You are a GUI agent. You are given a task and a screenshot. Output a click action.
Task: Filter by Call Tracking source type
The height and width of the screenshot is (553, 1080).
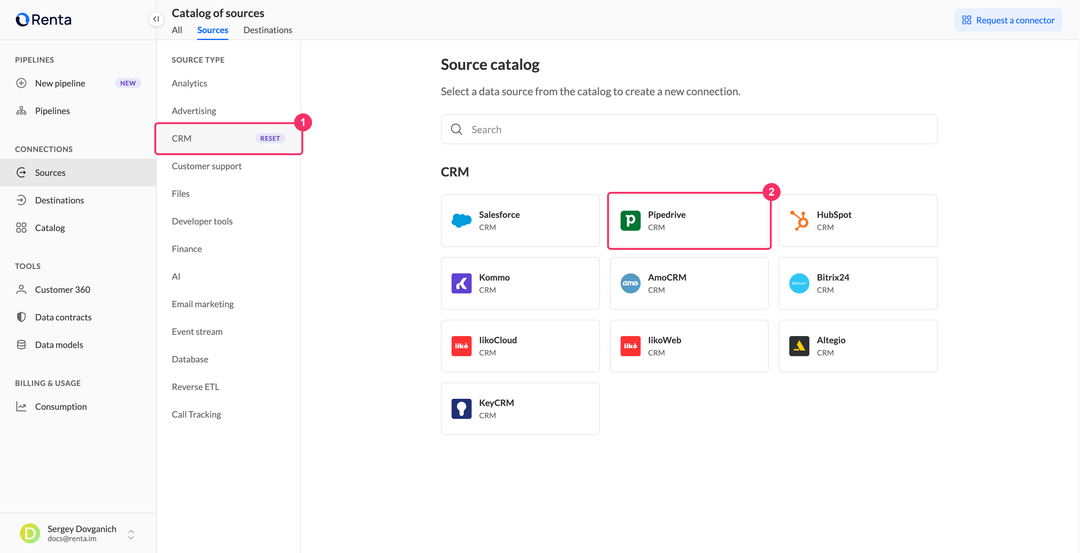196,415
